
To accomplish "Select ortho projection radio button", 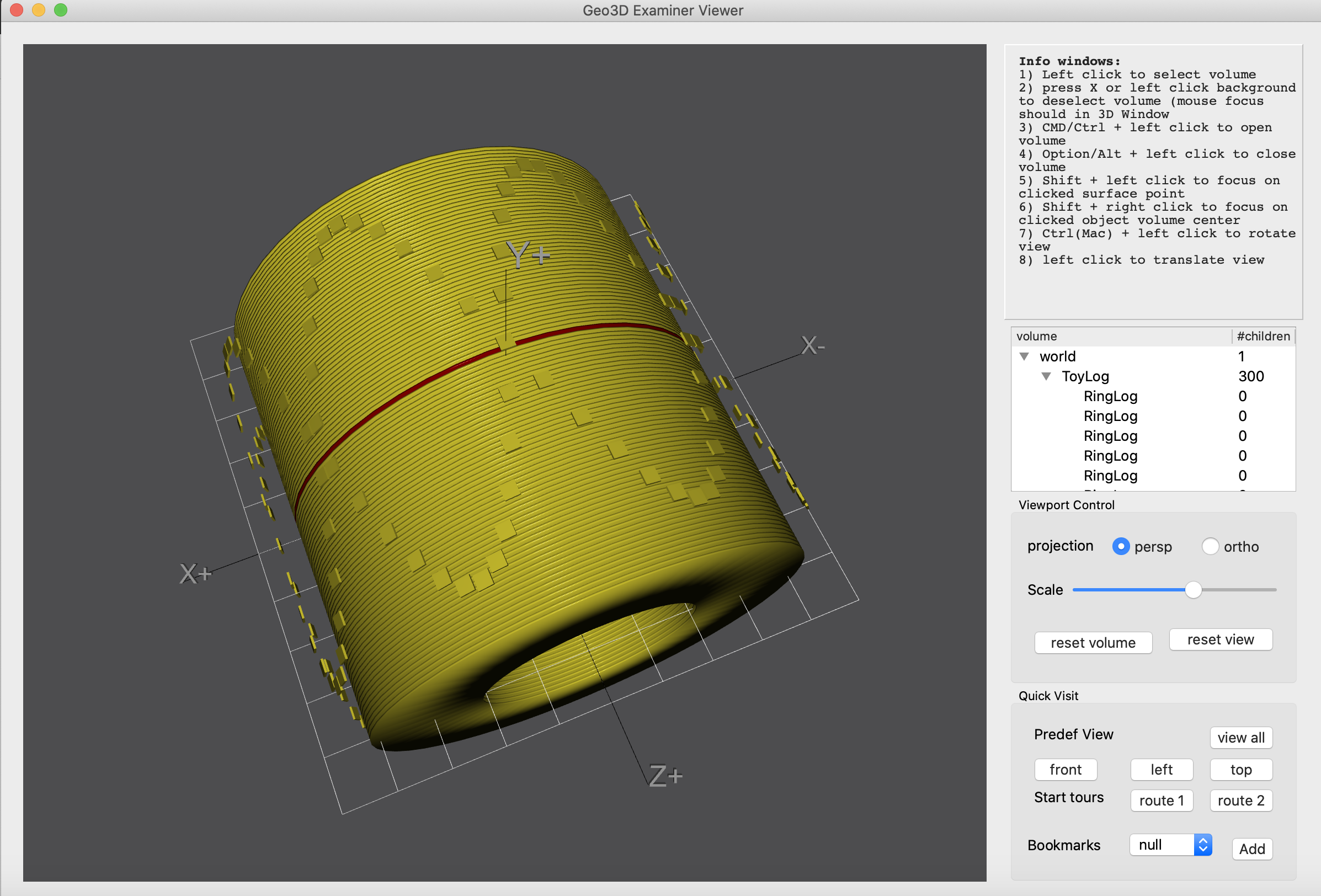I will coord(1210,547).
